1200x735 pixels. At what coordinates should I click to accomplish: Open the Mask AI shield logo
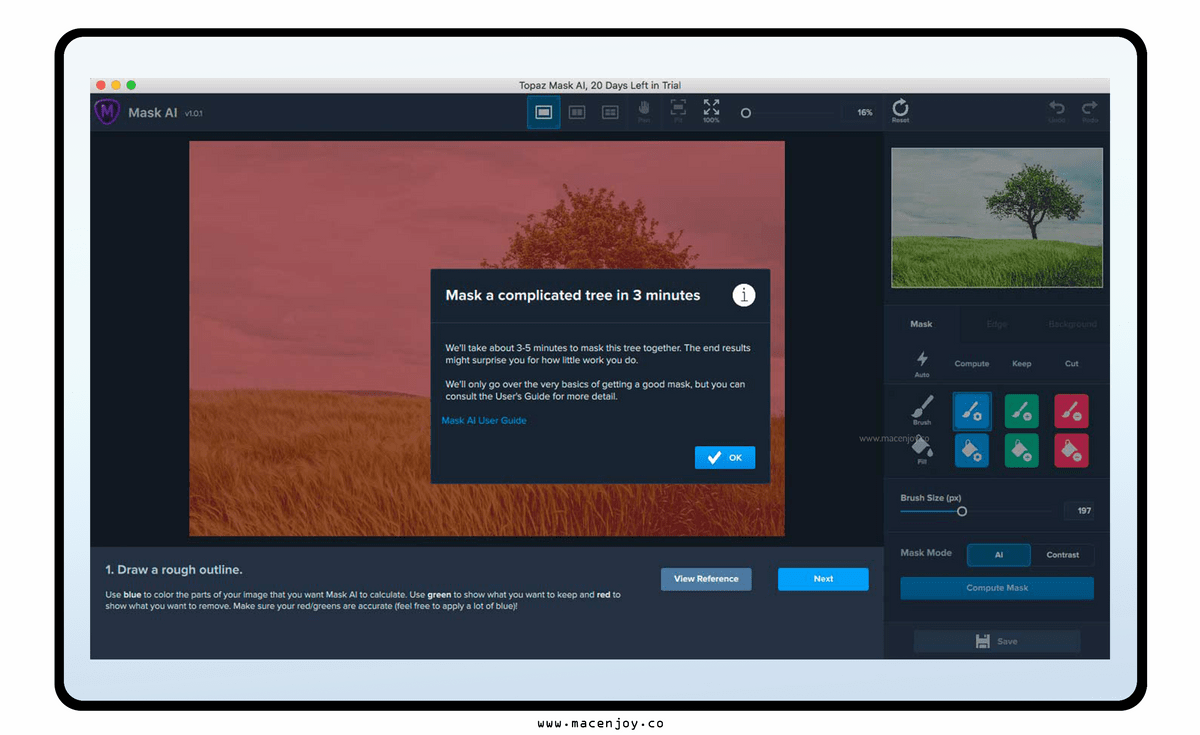tap(107, 113)
